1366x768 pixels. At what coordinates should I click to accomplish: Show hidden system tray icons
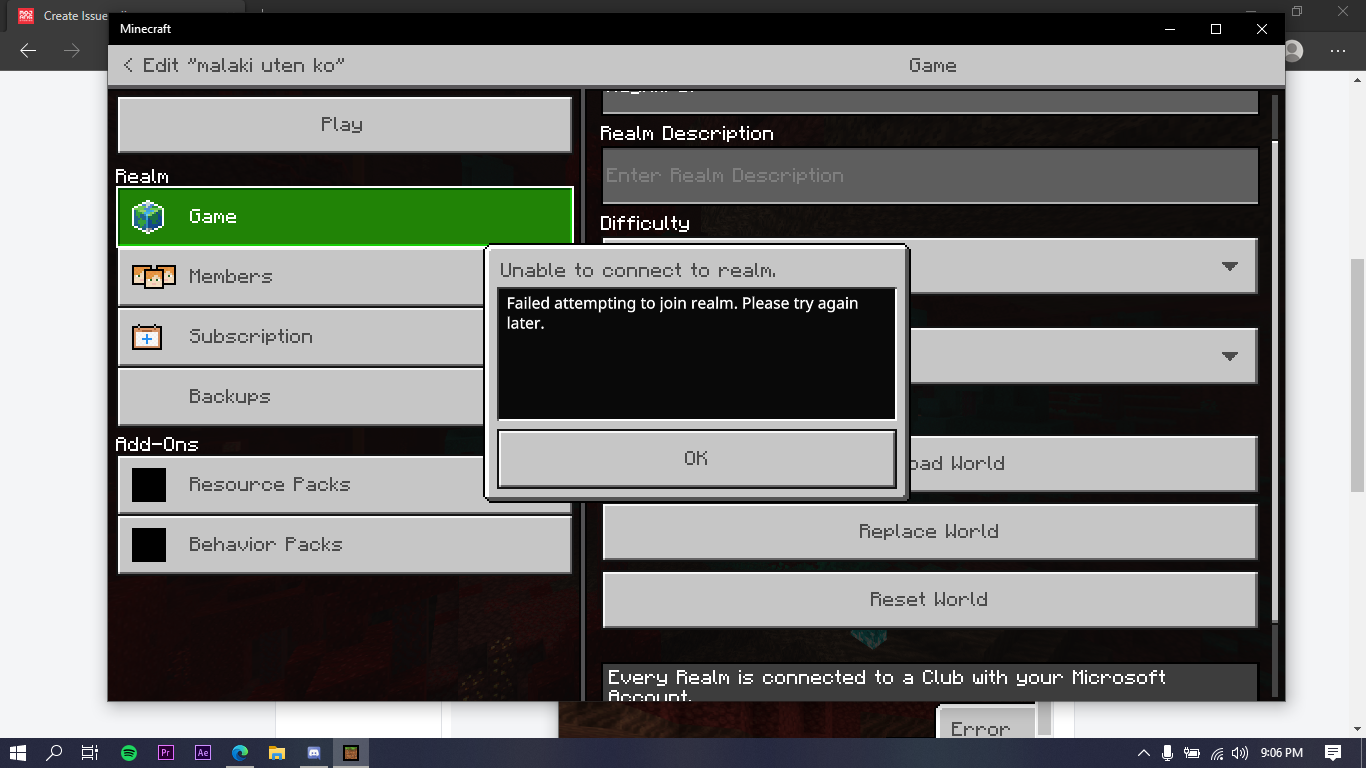click(1144, 753)
